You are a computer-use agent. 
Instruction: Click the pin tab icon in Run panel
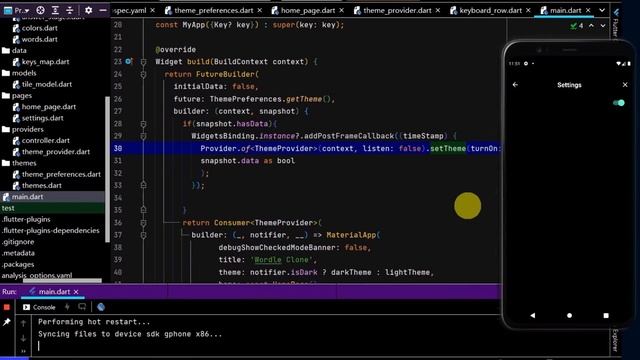(7, 322)
